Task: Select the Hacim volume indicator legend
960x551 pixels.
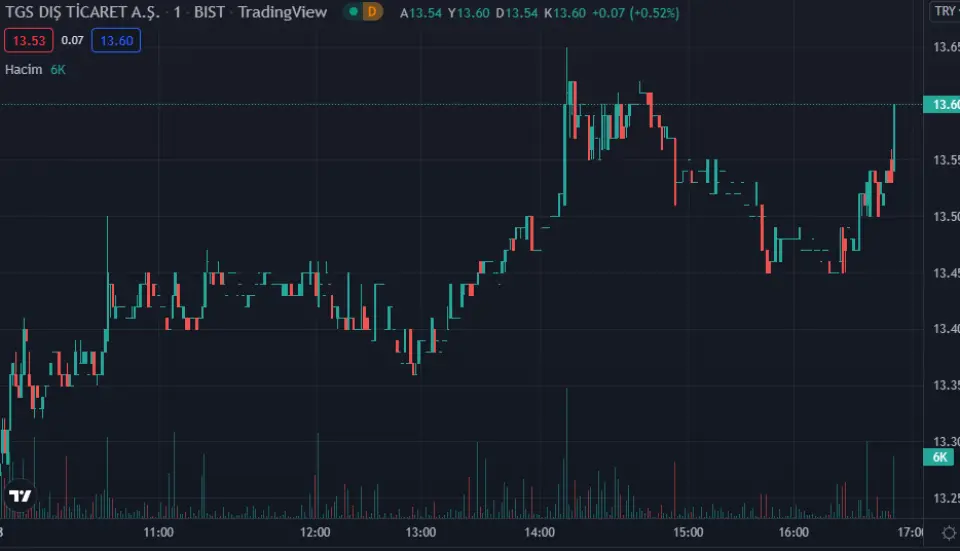Action: (24, 69)
